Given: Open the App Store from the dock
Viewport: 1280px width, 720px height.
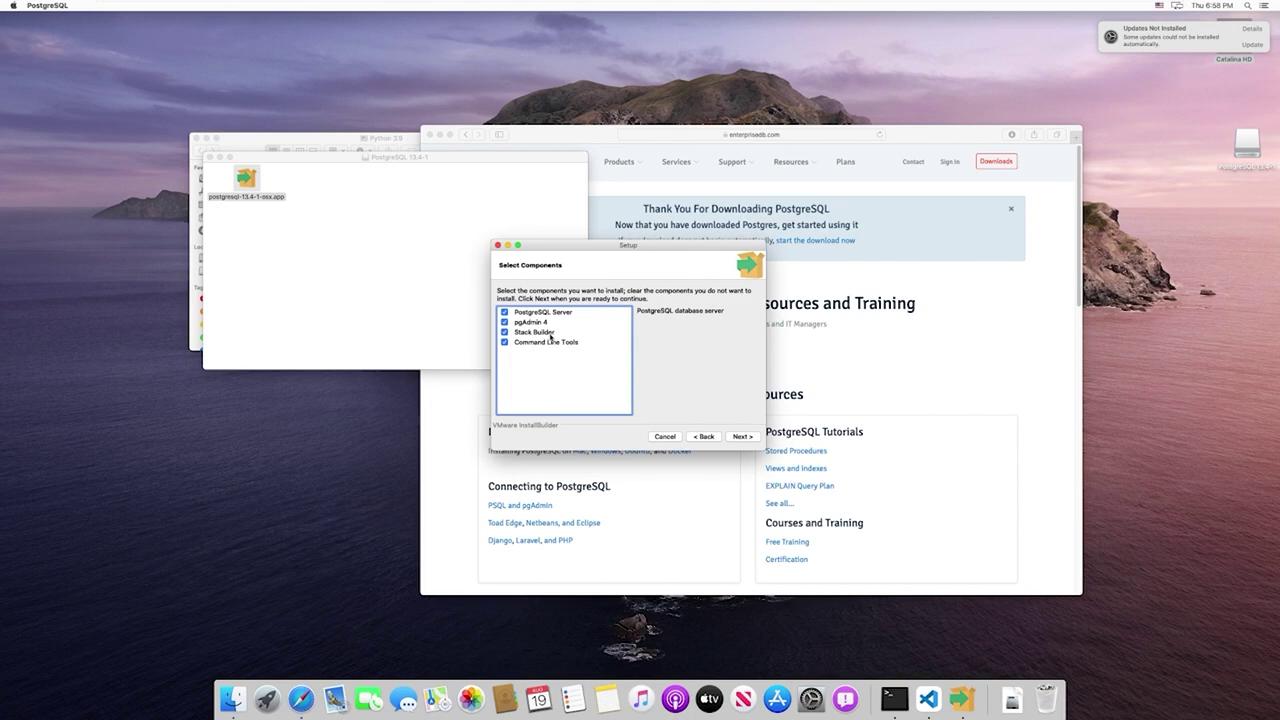Looking at the screenshot, I should (777, 699).
